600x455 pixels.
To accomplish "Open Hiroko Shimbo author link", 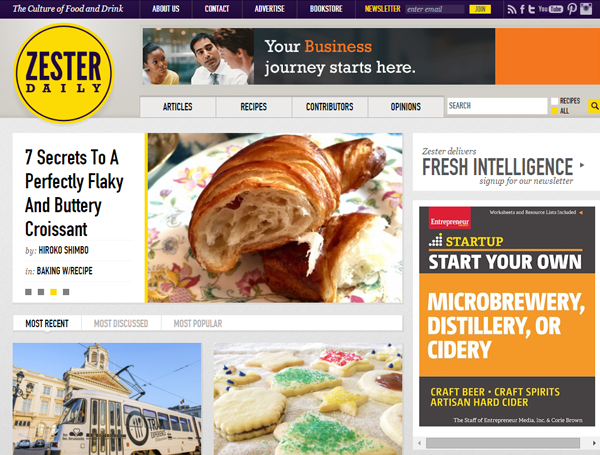I will point(64,250).
